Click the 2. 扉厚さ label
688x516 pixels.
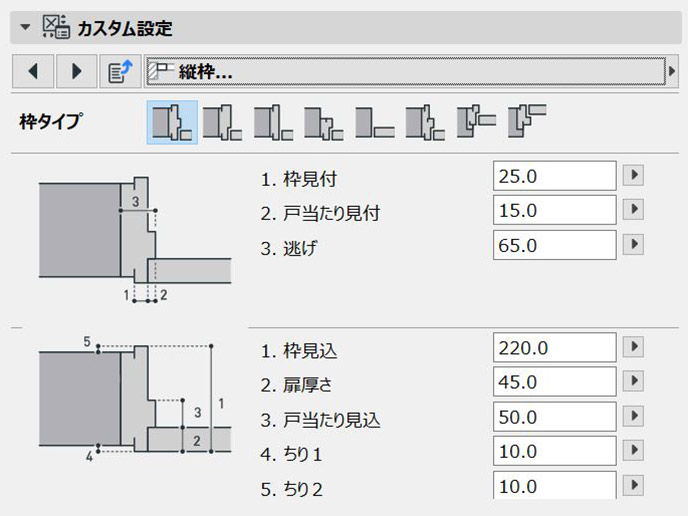coord(297,385)
